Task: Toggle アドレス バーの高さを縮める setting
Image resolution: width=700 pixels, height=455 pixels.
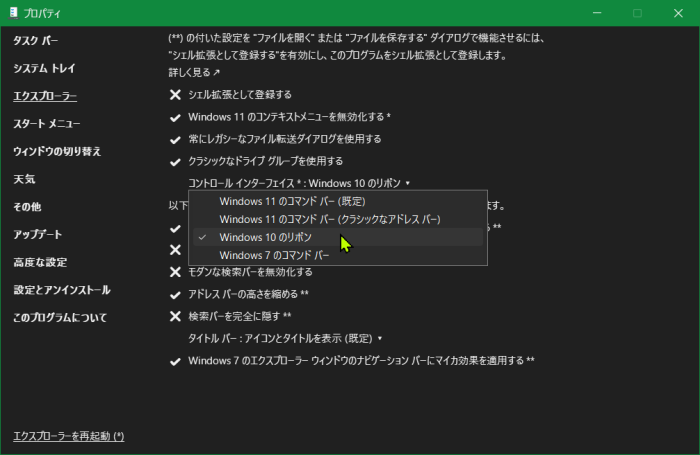Action: click(247, 294)
